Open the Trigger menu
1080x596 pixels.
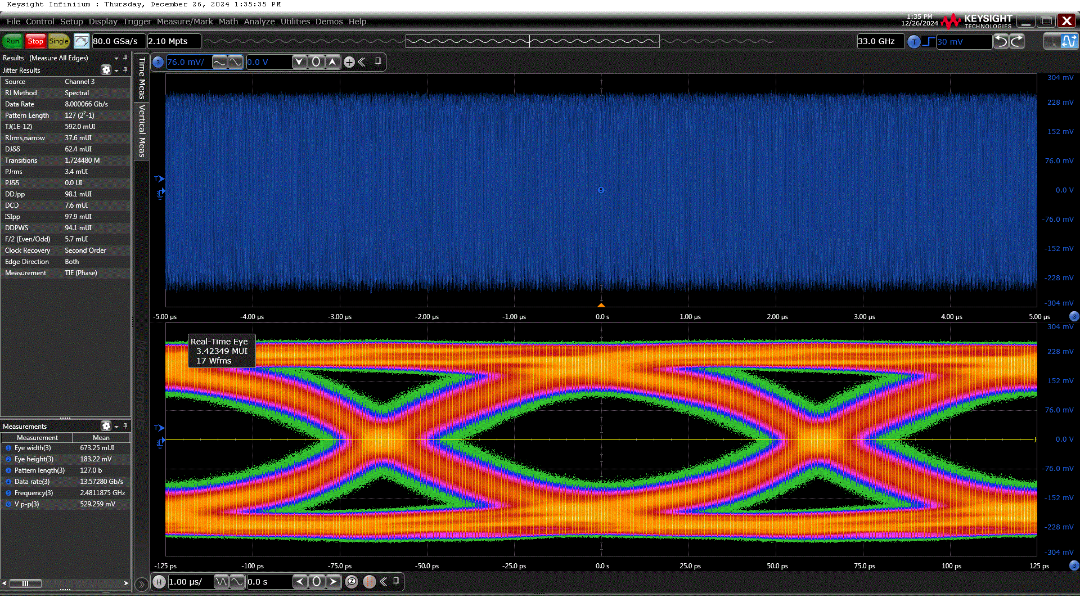pyautogui.click(x=137, y=21)
